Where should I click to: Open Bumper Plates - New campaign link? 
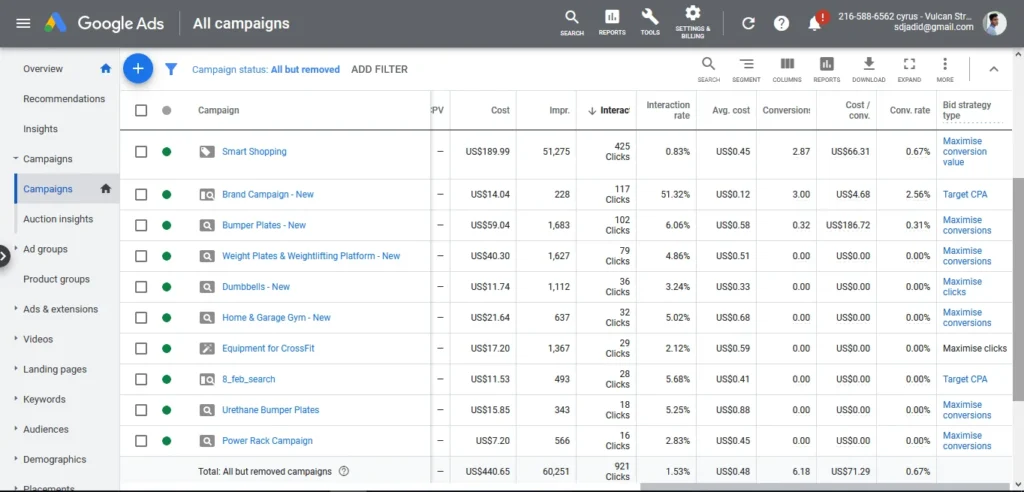tap(264, 226)
